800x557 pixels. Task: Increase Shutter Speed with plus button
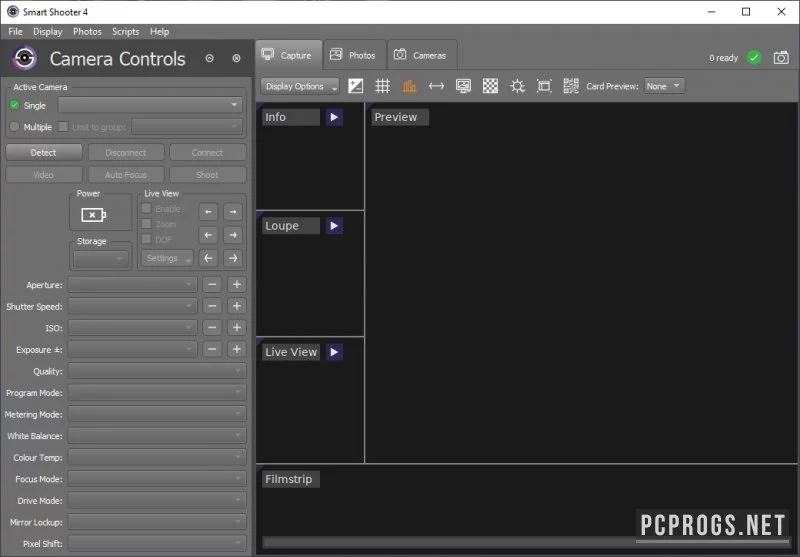[237, 306]
